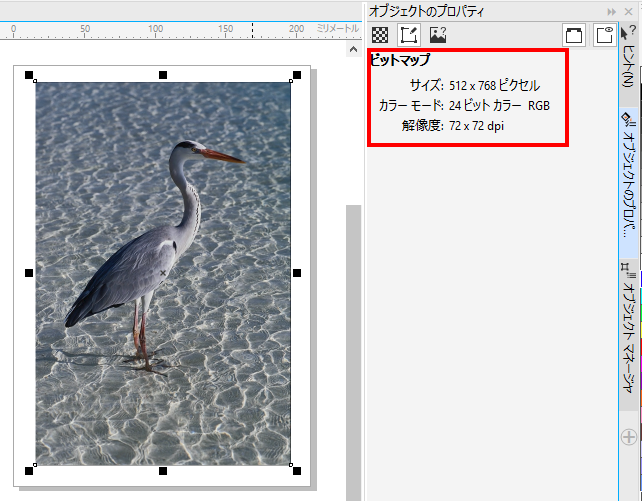Click the resolution value 72 x 72 dpi
Screen dimensions: 642x501
pos(476,125)
